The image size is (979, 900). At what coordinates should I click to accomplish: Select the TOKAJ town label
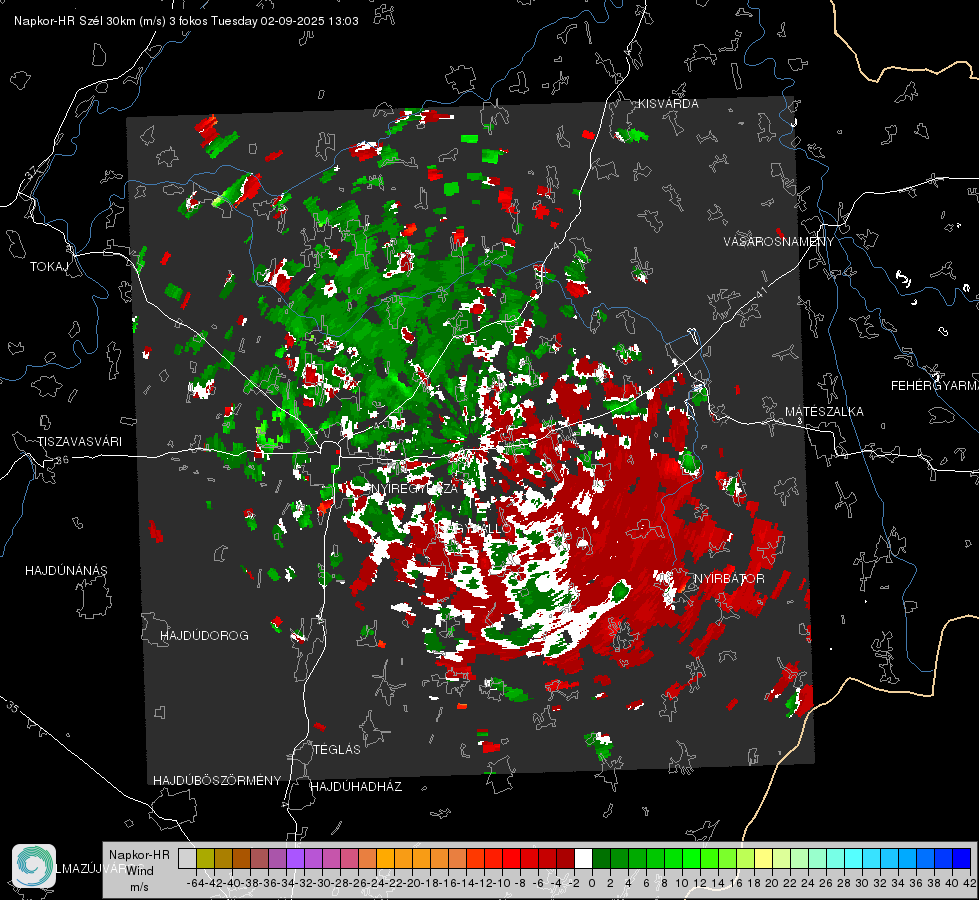pyautogui.click(x=49, y=267)
